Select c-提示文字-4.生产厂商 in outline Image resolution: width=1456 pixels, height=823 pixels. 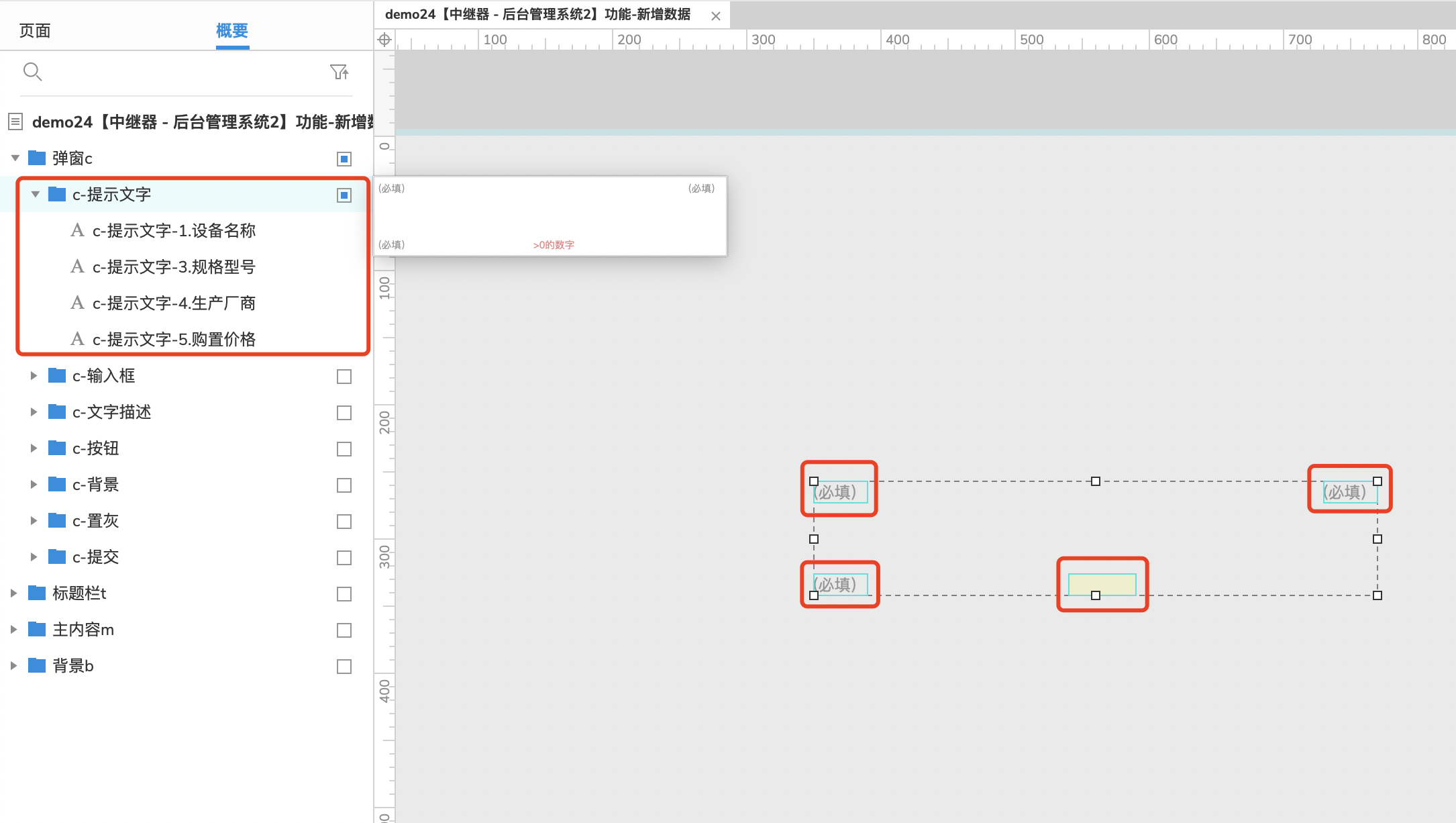pos(174,303)
